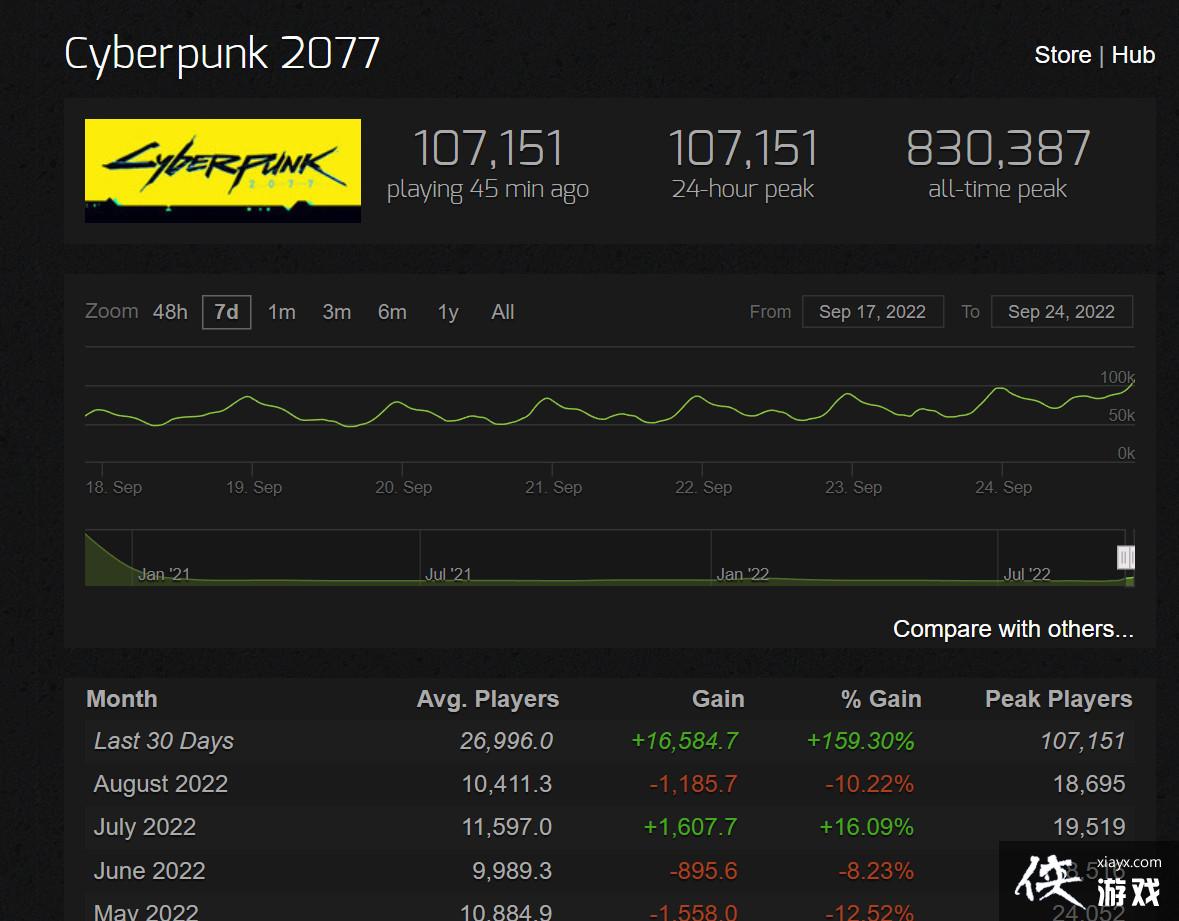Edit the From date field
1179x921 pixels.
pos(872,311)
